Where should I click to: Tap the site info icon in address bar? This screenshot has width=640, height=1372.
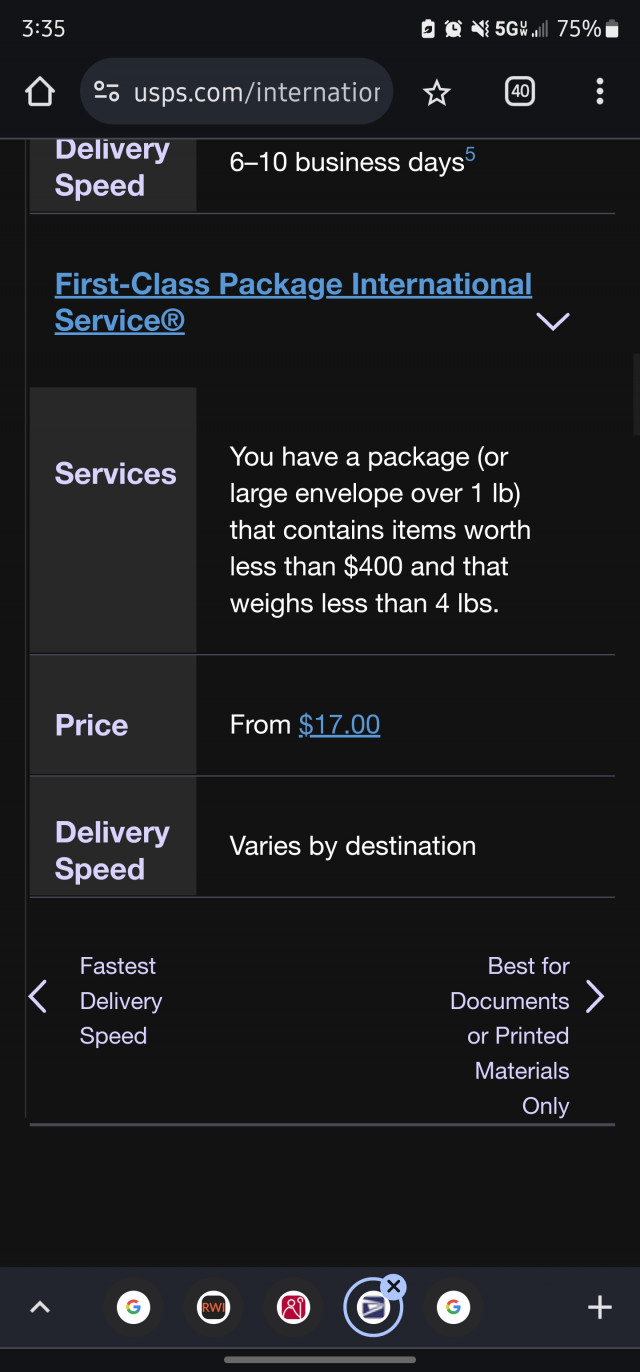coord(107,93)
